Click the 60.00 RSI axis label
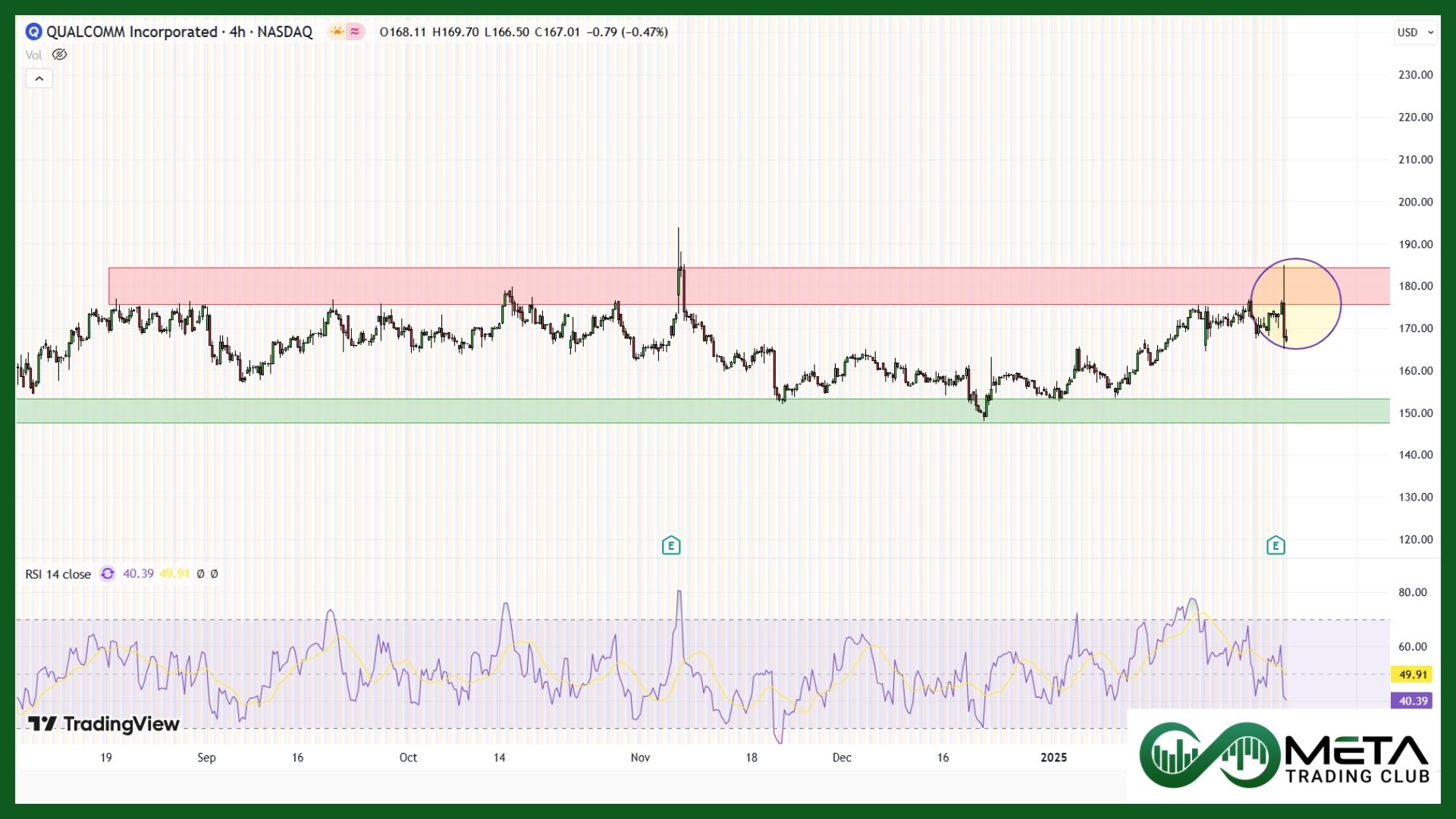The image size is (1456, 819). tap(1413, 647)
